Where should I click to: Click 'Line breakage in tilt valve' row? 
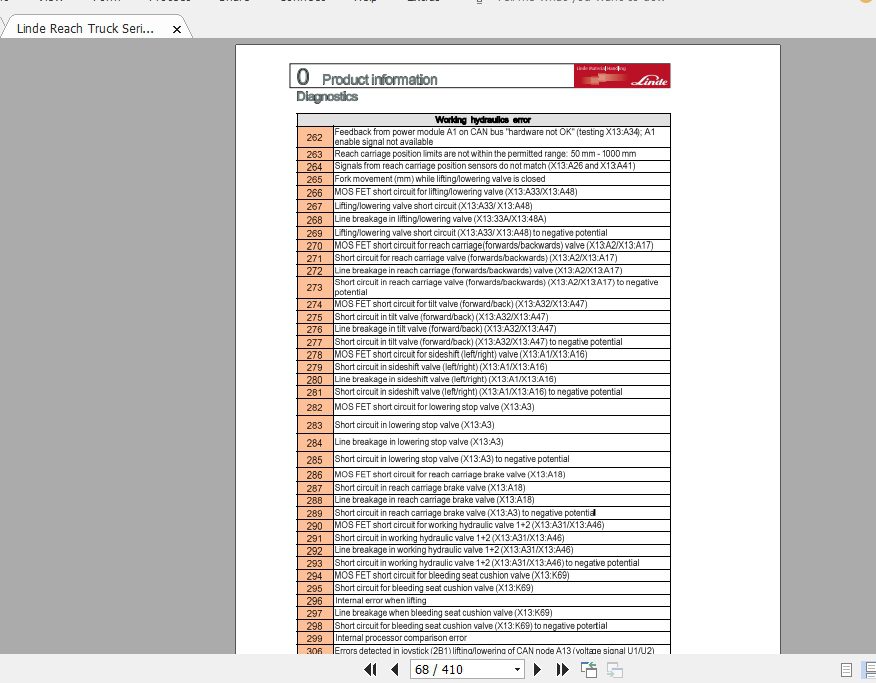coord(445,329)
